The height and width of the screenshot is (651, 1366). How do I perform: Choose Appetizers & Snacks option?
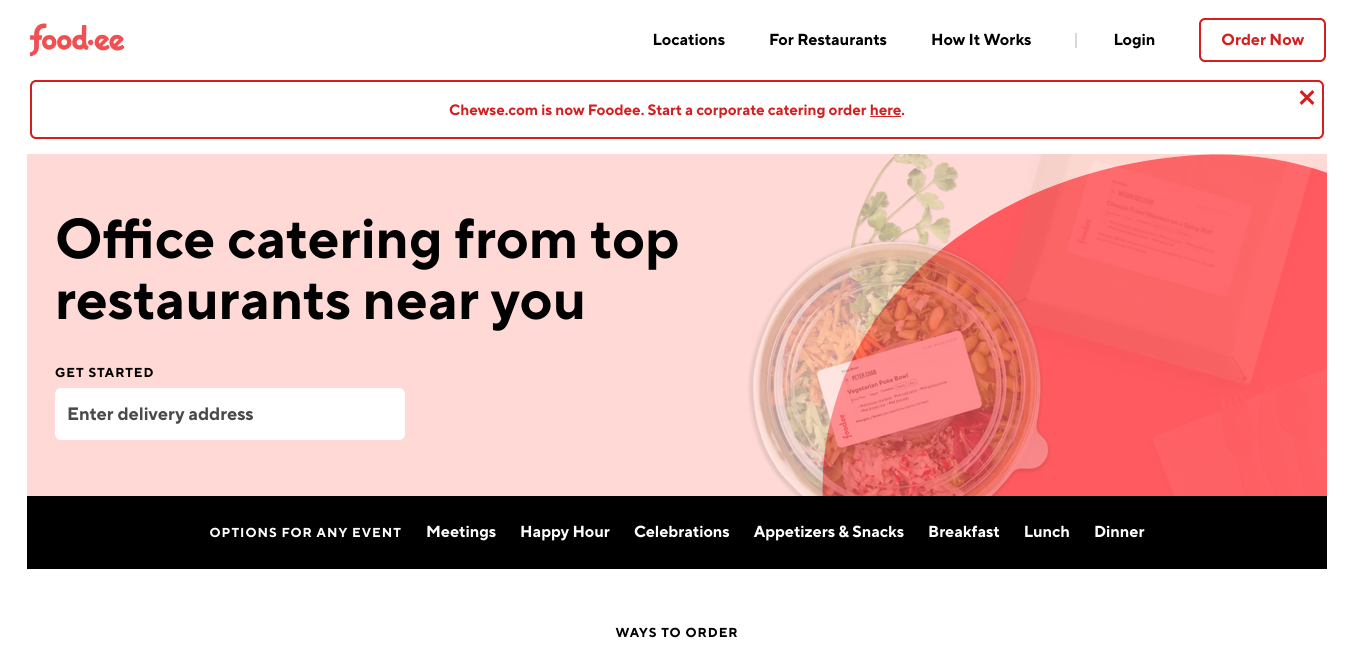829,532
